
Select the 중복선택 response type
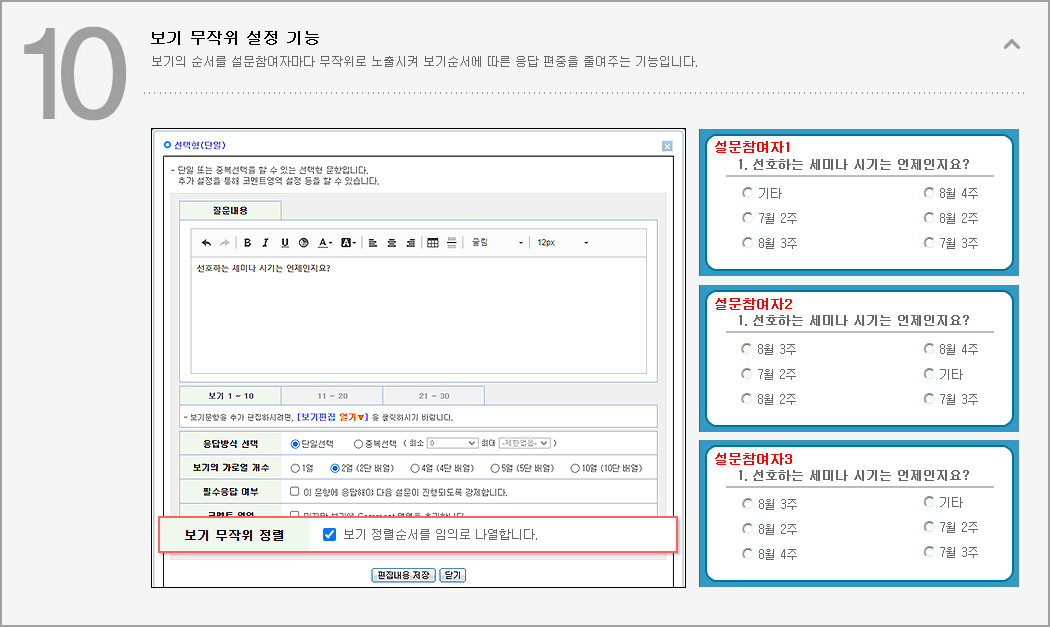[x=359, y=443]
